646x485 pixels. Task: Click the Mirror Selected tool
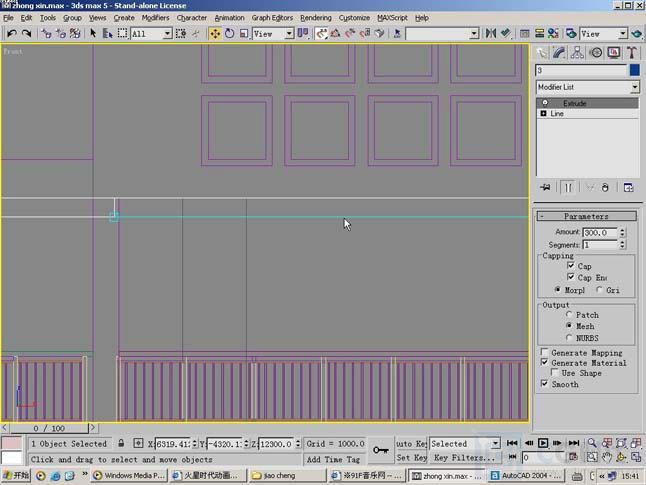(x=491, y=33)
